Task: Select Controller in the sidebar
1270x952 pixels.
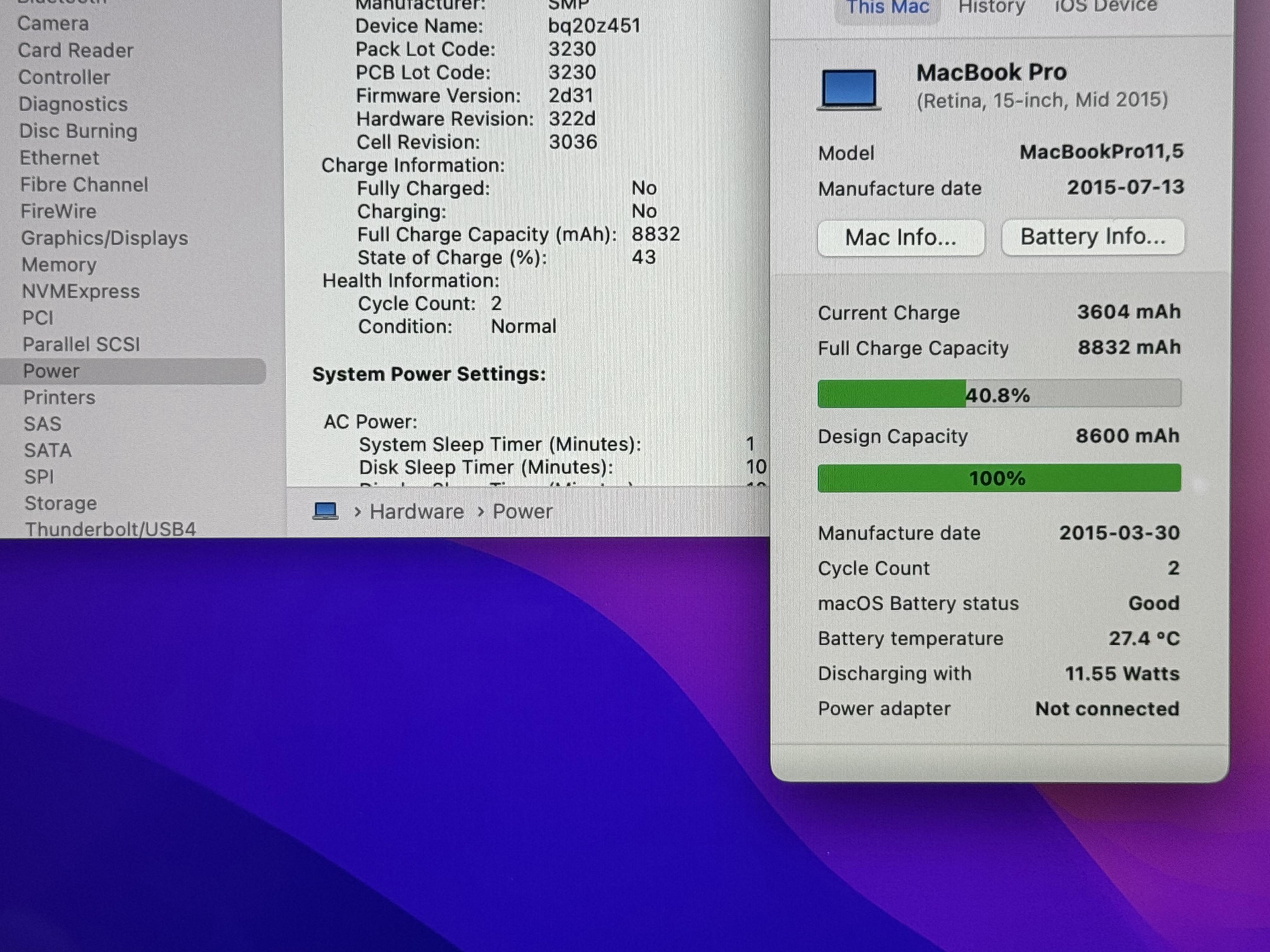Action: [64, 77]
